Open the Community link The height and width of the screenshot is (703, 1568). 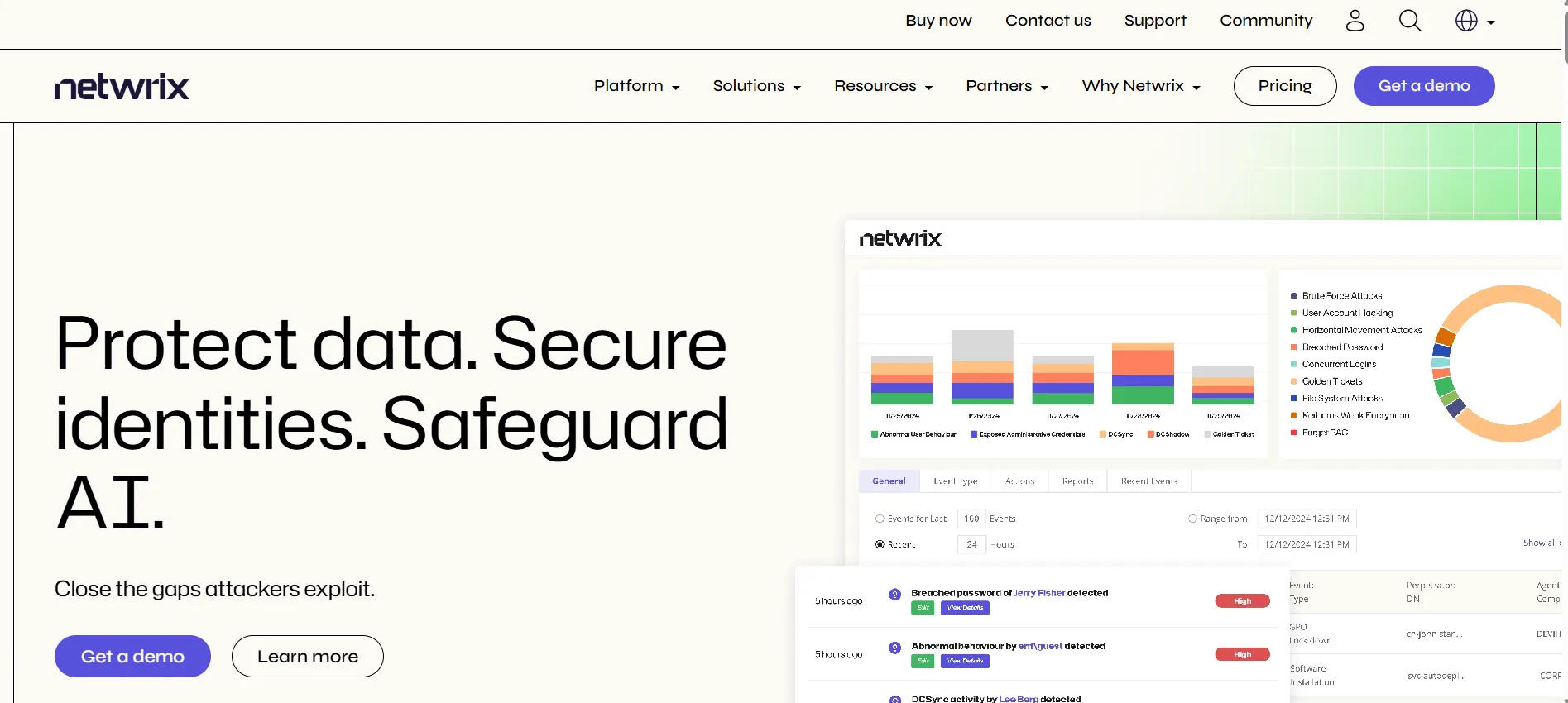1266,21
